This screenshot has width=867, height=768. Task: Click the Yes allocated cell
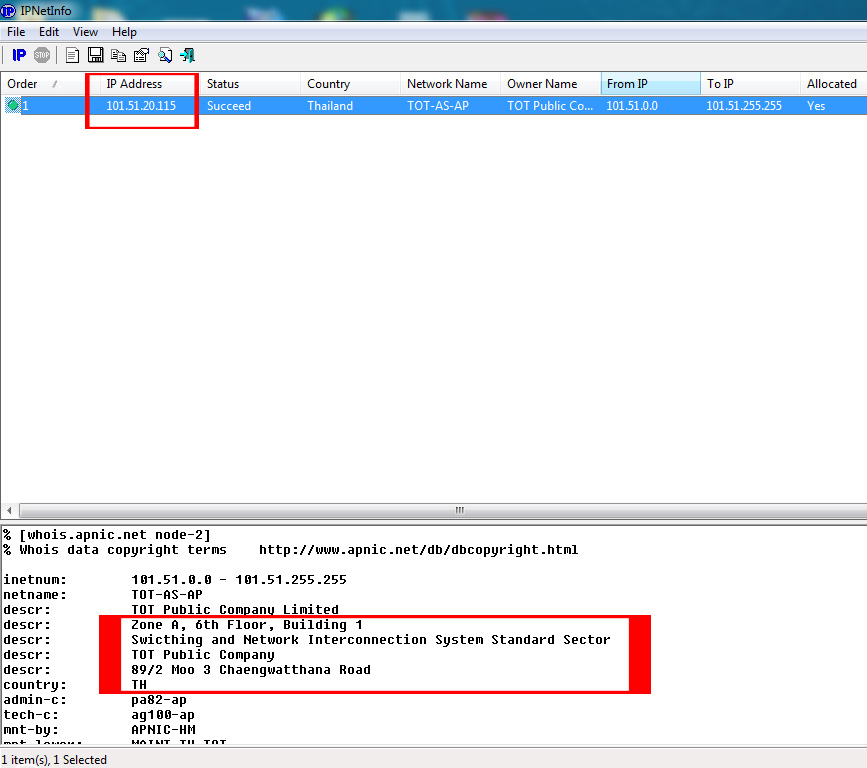pos(816,106)
